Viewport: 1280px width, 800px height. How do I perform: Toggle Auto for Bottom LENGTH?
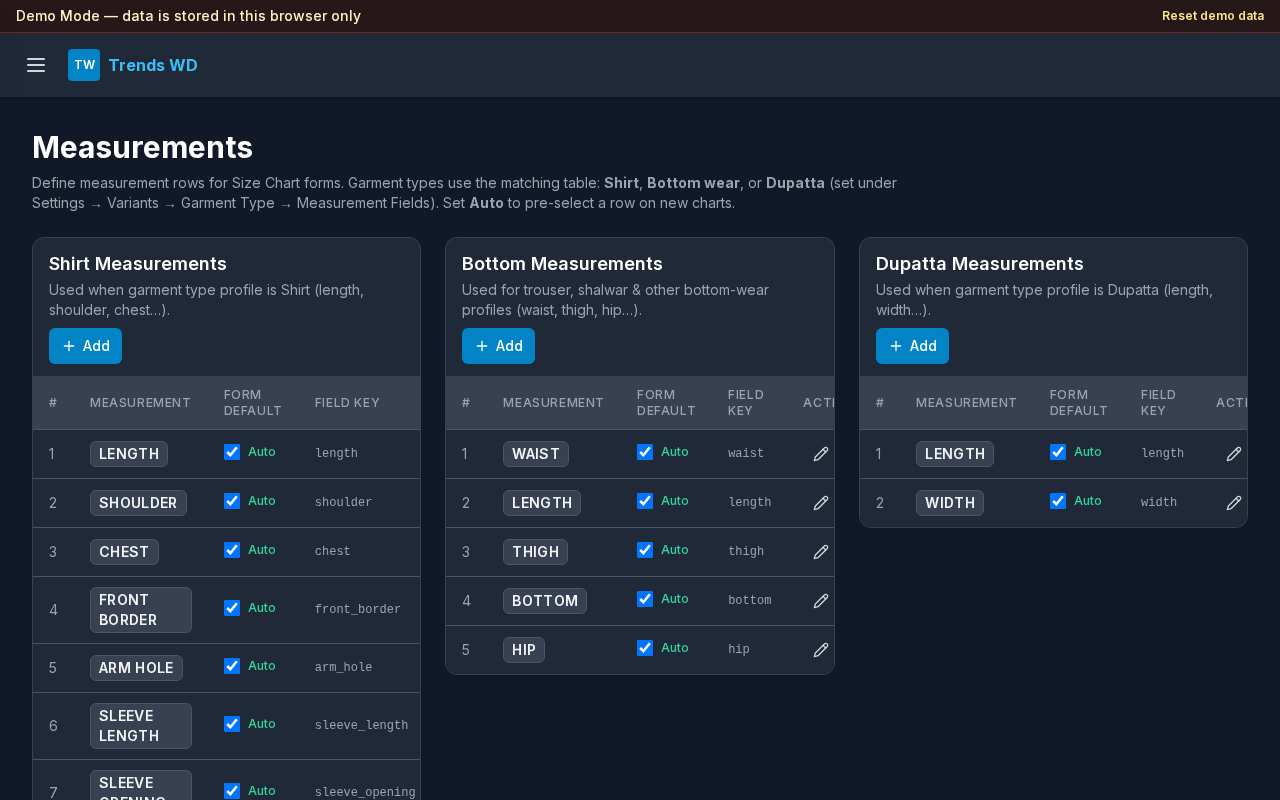point(645,501)
